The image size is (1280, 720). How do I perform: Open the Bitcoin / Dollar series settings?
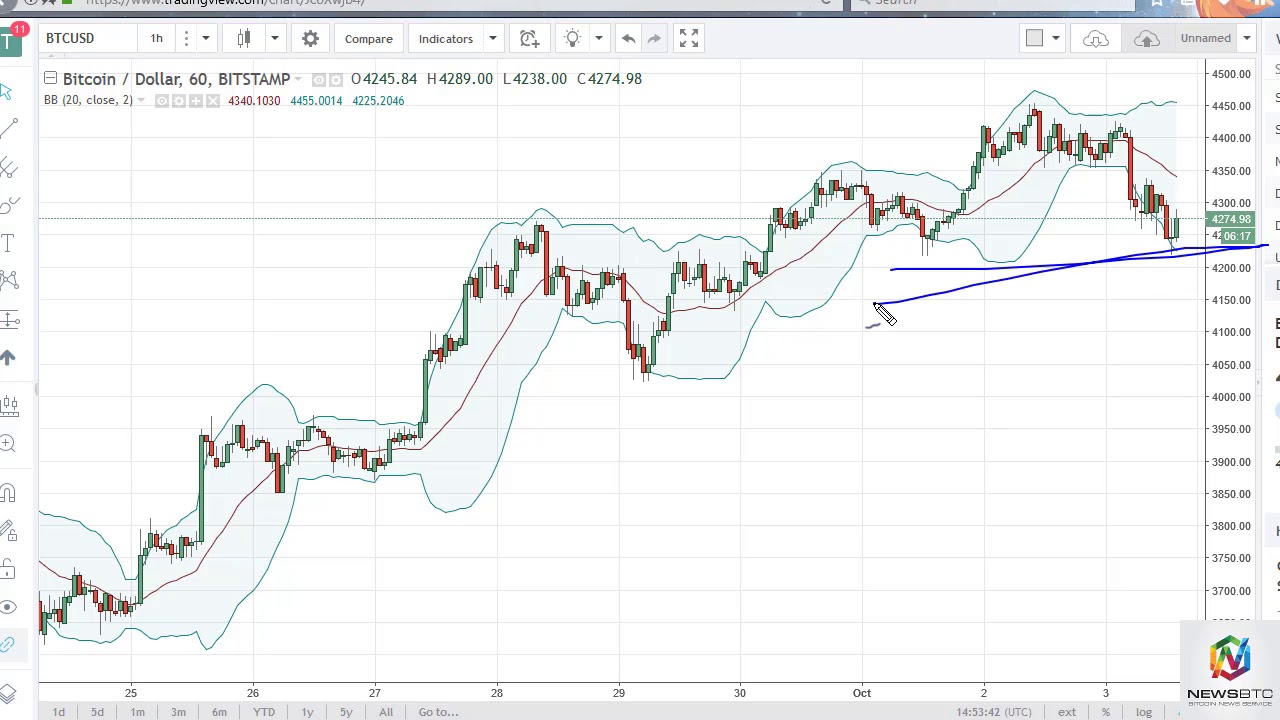coord(335,79)
